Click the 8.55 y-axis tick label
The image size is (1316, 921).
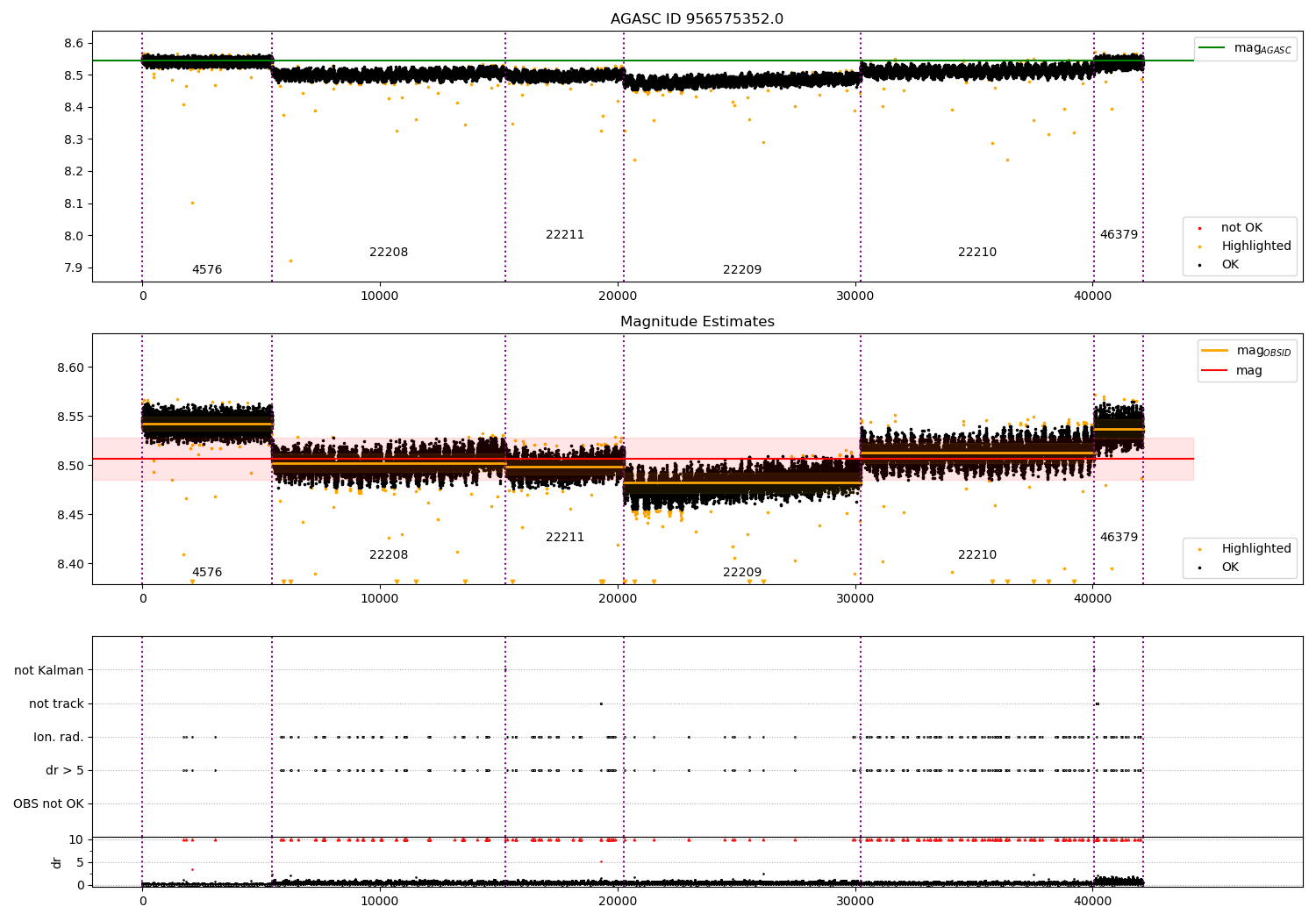click(x=70, y=418)
